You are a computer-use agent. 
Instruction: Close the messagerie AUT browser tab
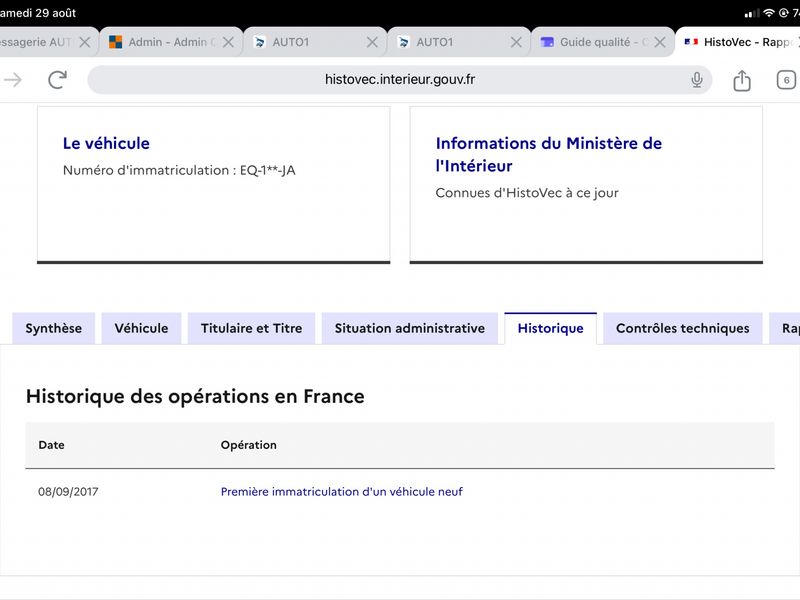85,42
